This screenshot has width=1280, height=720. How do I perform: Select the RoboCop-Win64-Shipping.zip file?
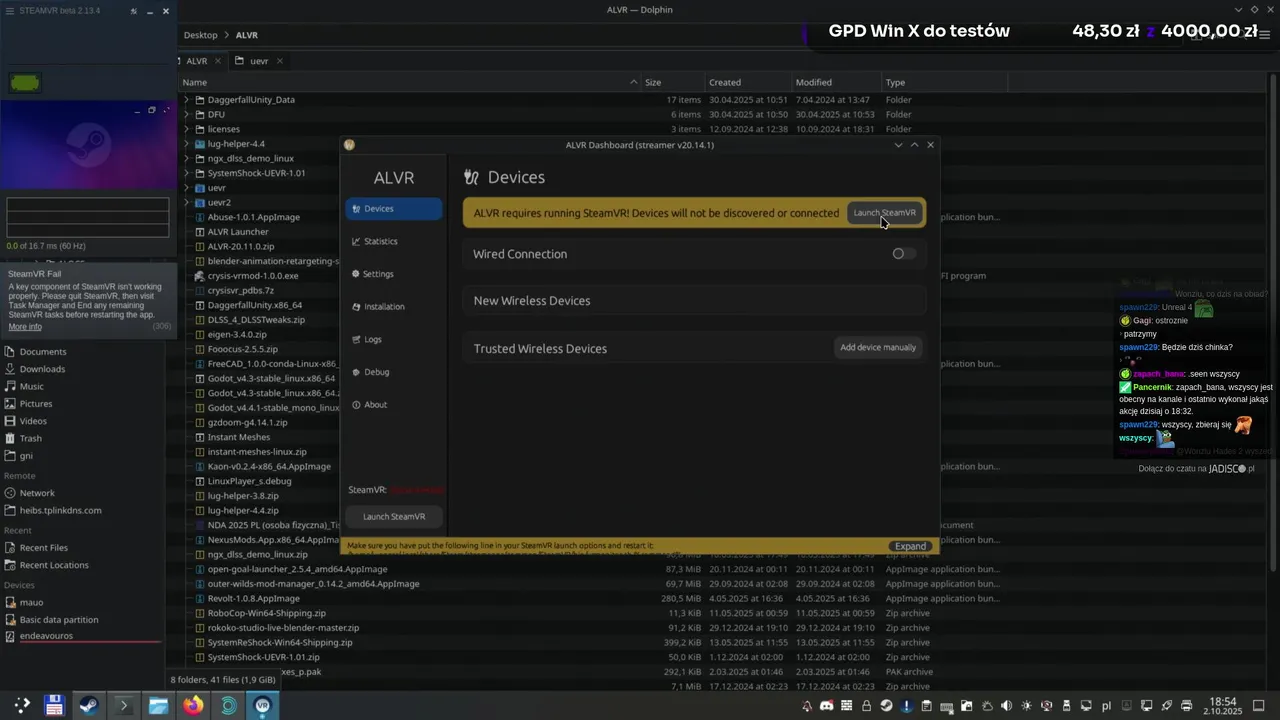tap(266, 613)
